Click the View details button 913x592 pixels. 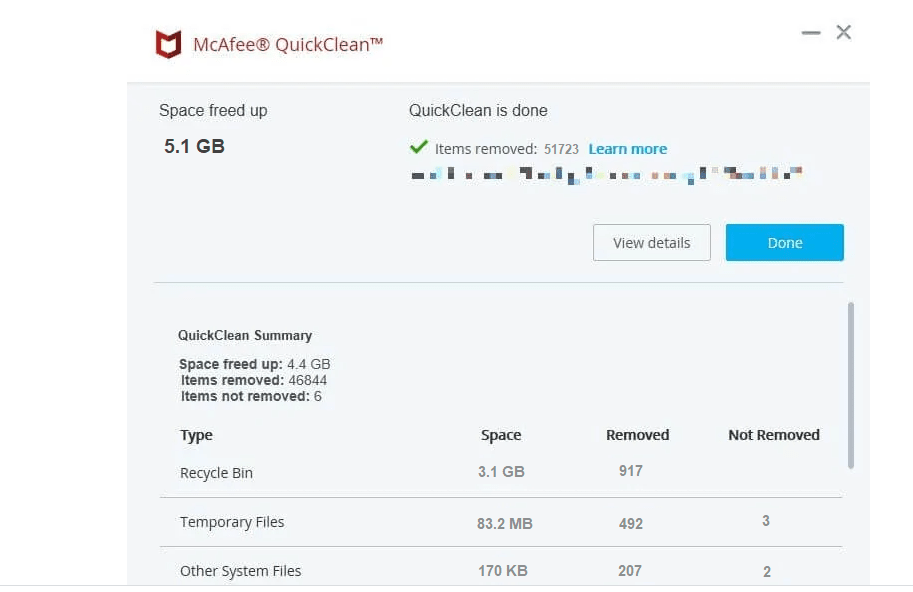(x=651, y=243)
